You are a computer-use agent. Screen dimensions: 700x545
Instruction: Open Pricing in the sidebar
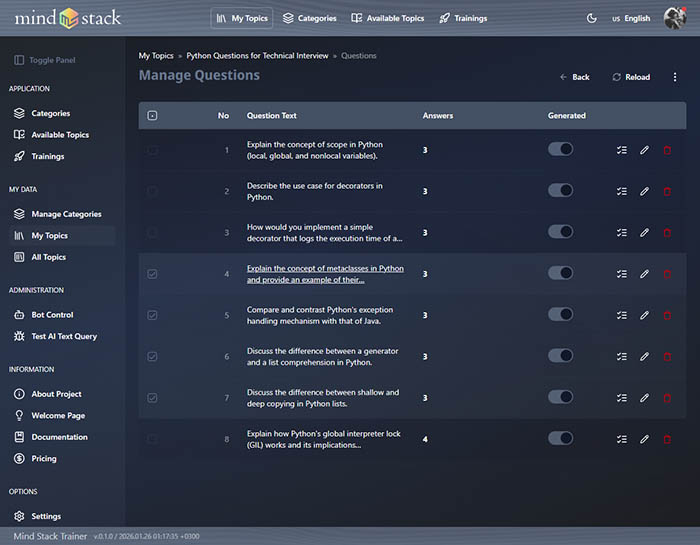click(x=62, y=458)
